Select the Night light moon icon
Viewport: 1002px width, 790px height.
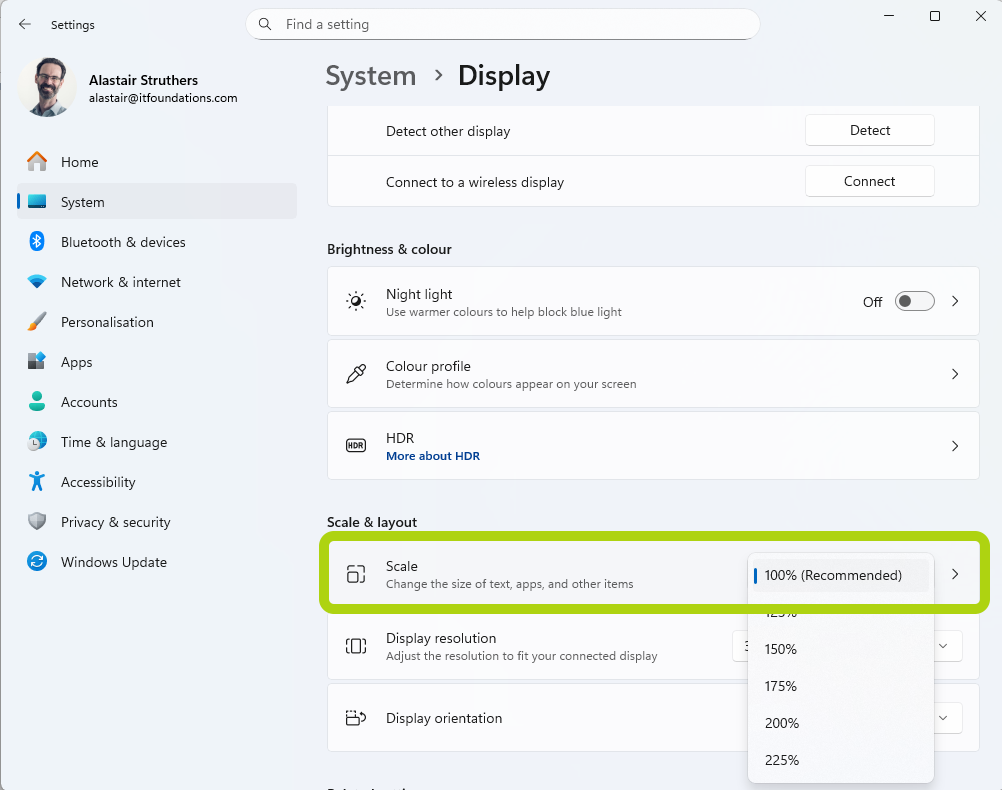click(356, 301)
